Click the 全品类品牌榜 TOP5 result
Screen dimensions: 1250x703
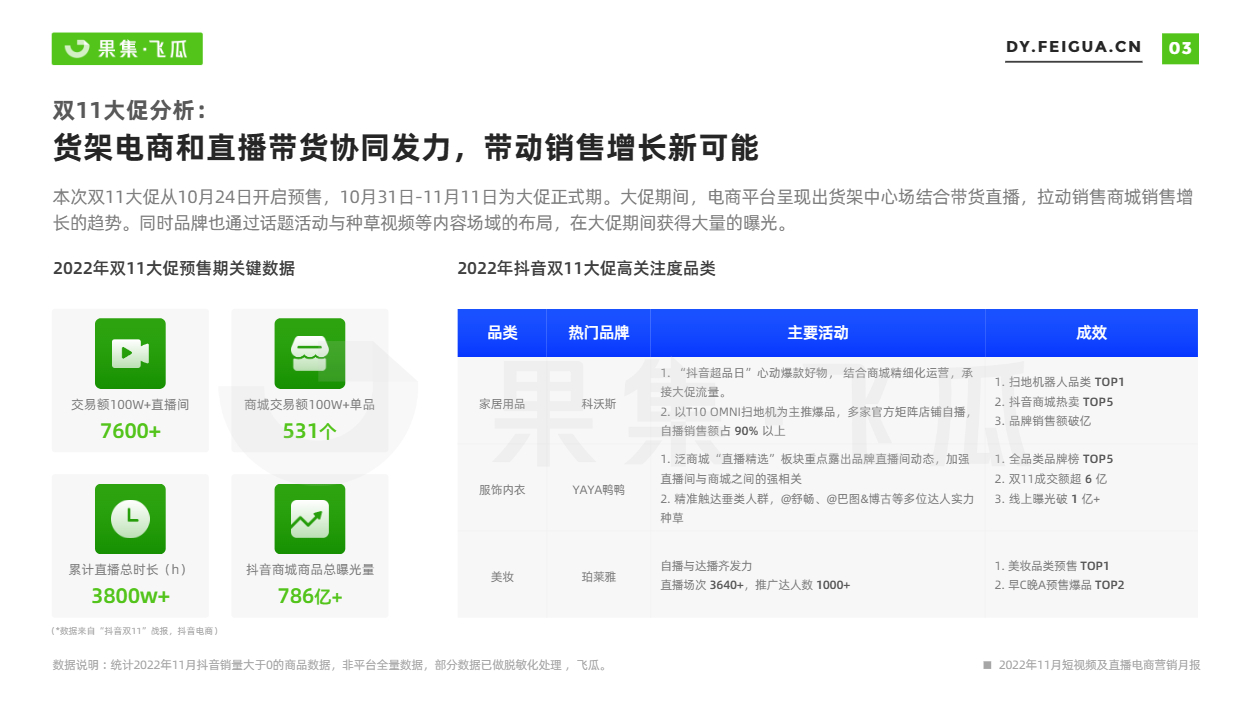pos(1053,459)
